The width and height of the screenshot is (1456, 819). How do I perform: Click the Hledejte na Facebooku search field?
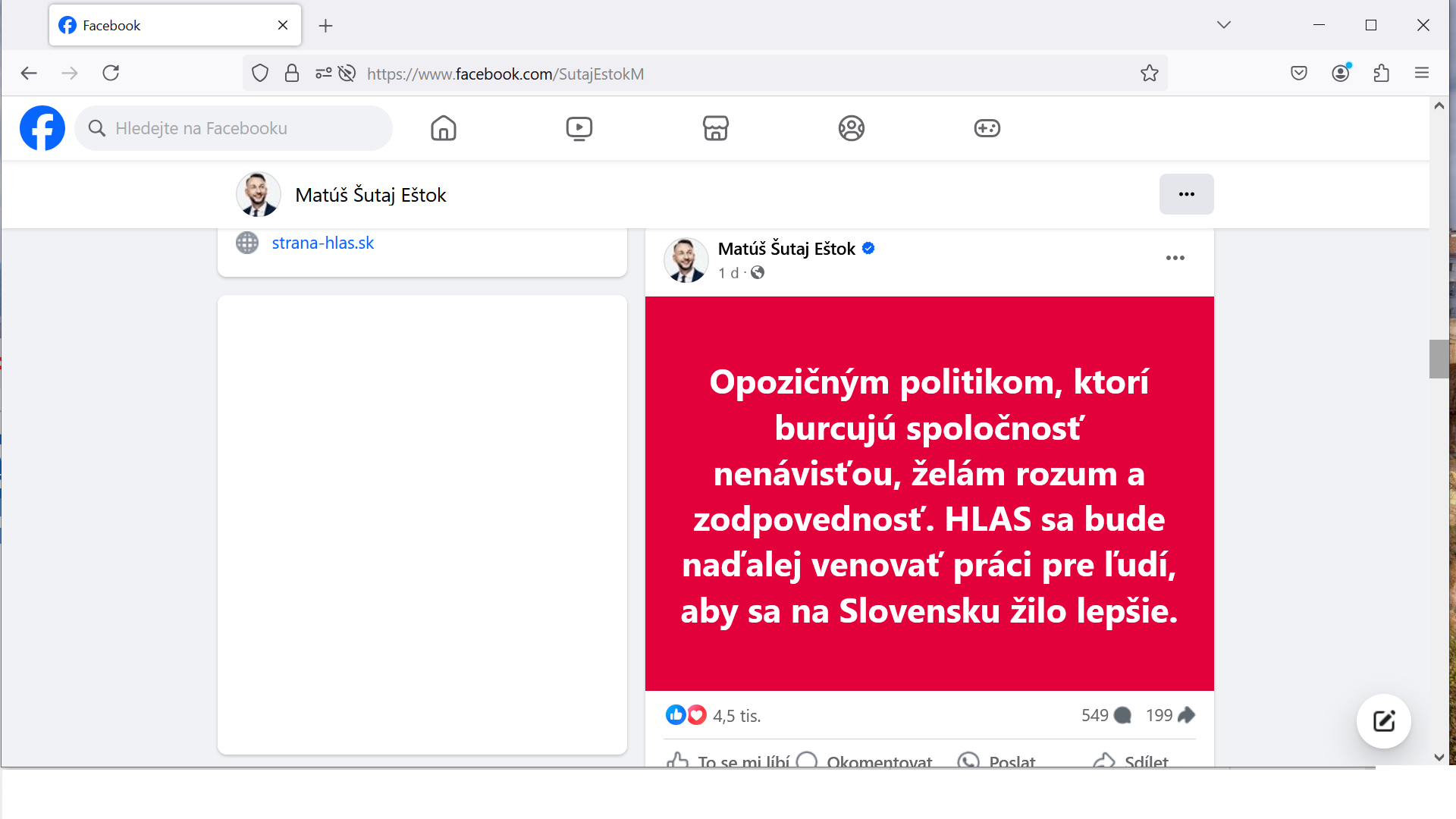[243, 128]
